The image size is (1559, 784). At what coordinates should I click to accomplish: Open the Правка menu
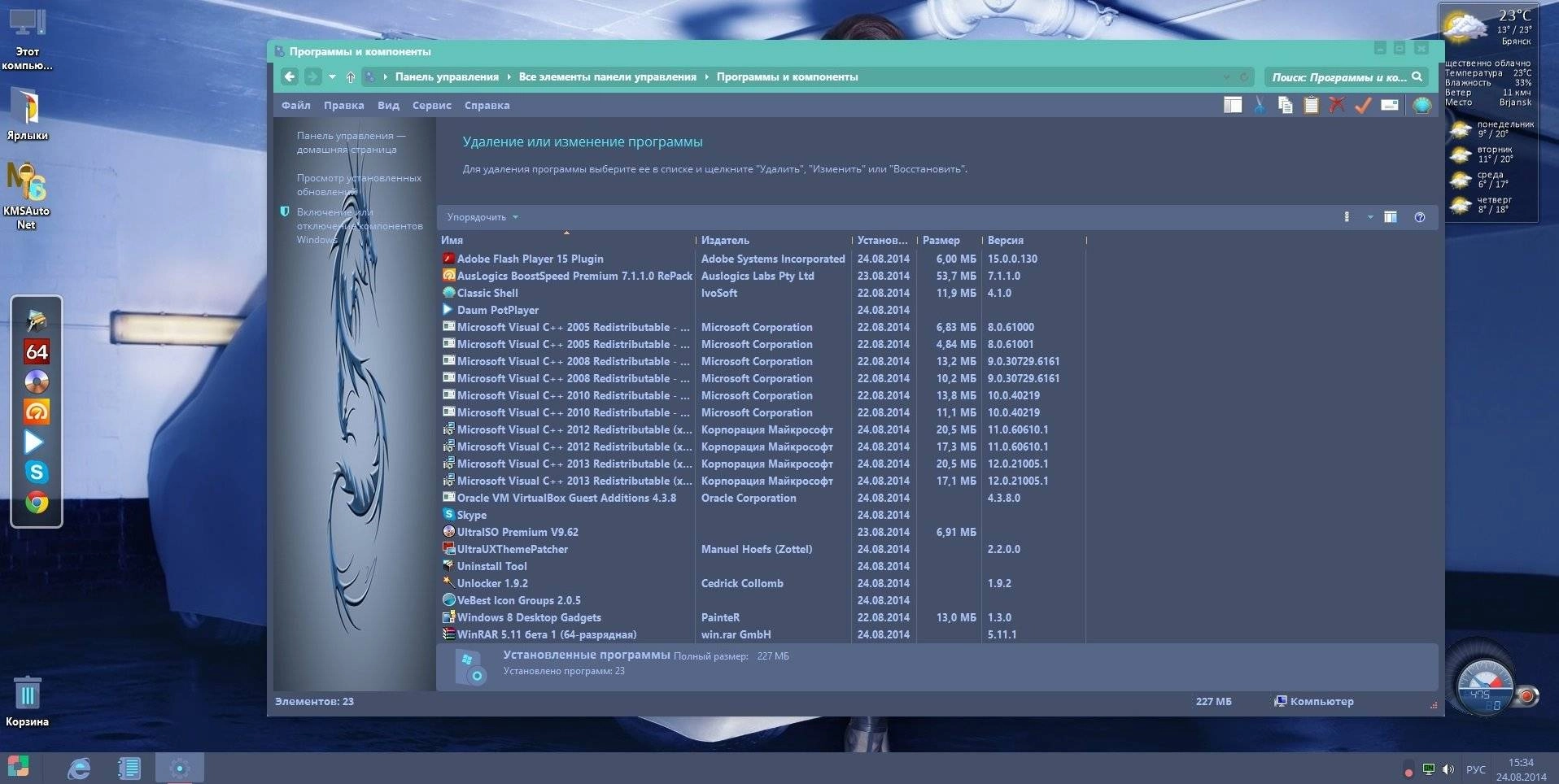[x=343, y=105]
